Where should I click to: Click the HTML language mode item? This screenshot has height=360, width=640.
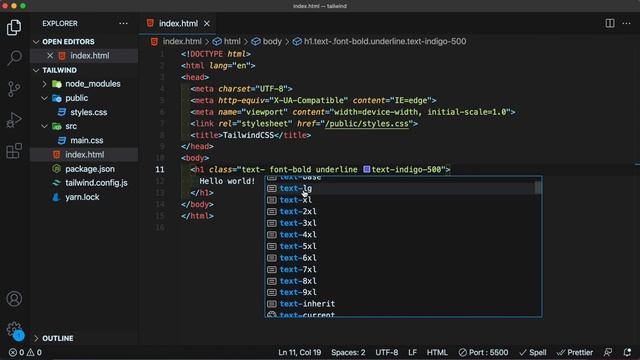pos(437,352)
